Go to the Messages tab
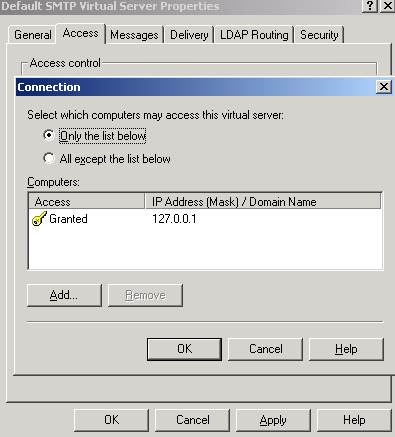The image size is (395, 437). (134, 35)
